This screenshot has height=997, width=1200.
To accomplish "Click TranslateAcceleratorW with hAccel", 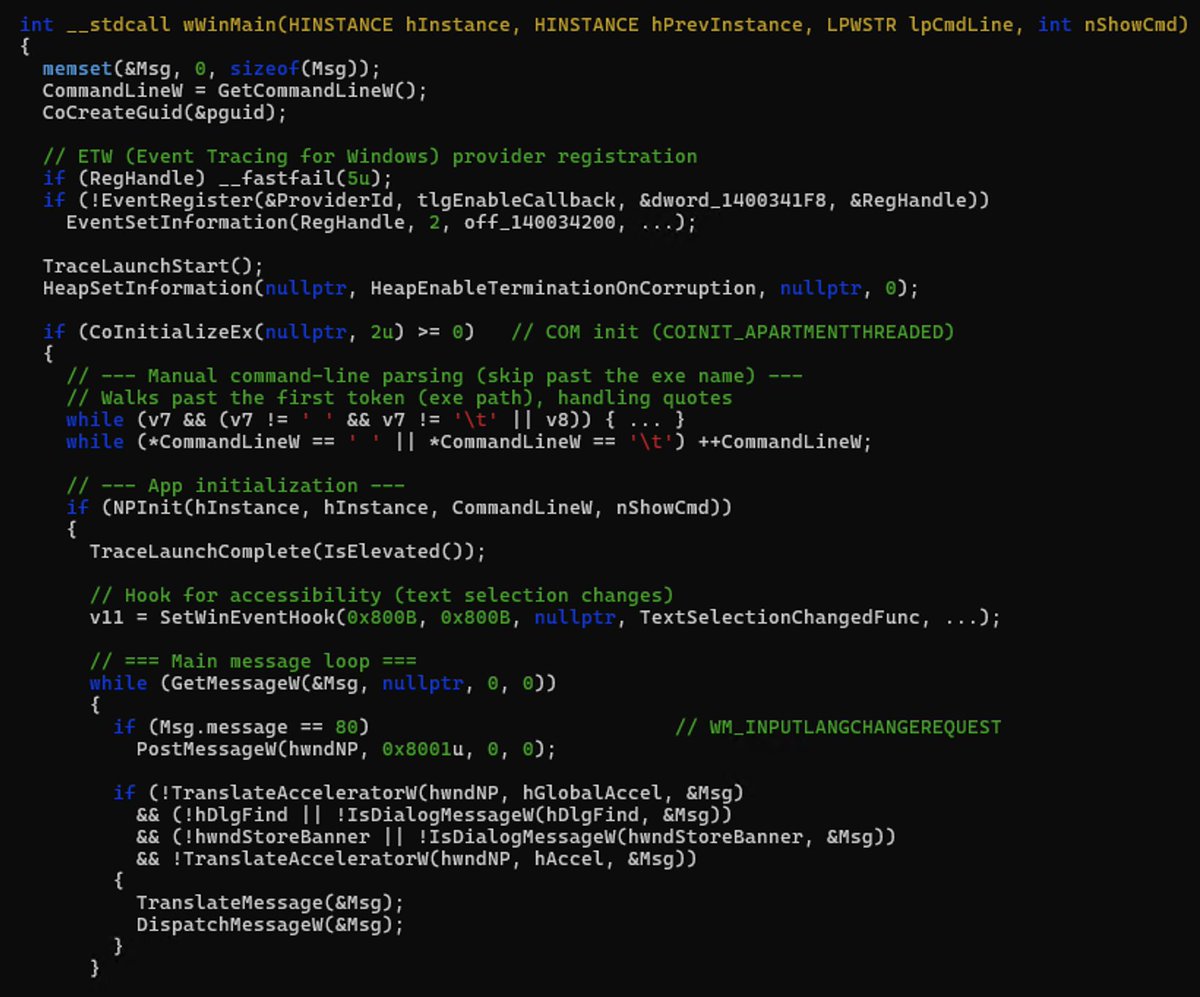I will [x=434, y=859].
